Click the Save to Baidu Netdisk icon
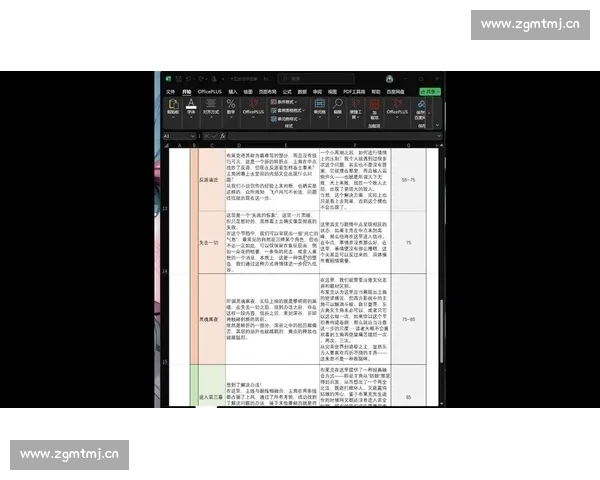This screenshot has width=600, height=480. tap(421, 104)
